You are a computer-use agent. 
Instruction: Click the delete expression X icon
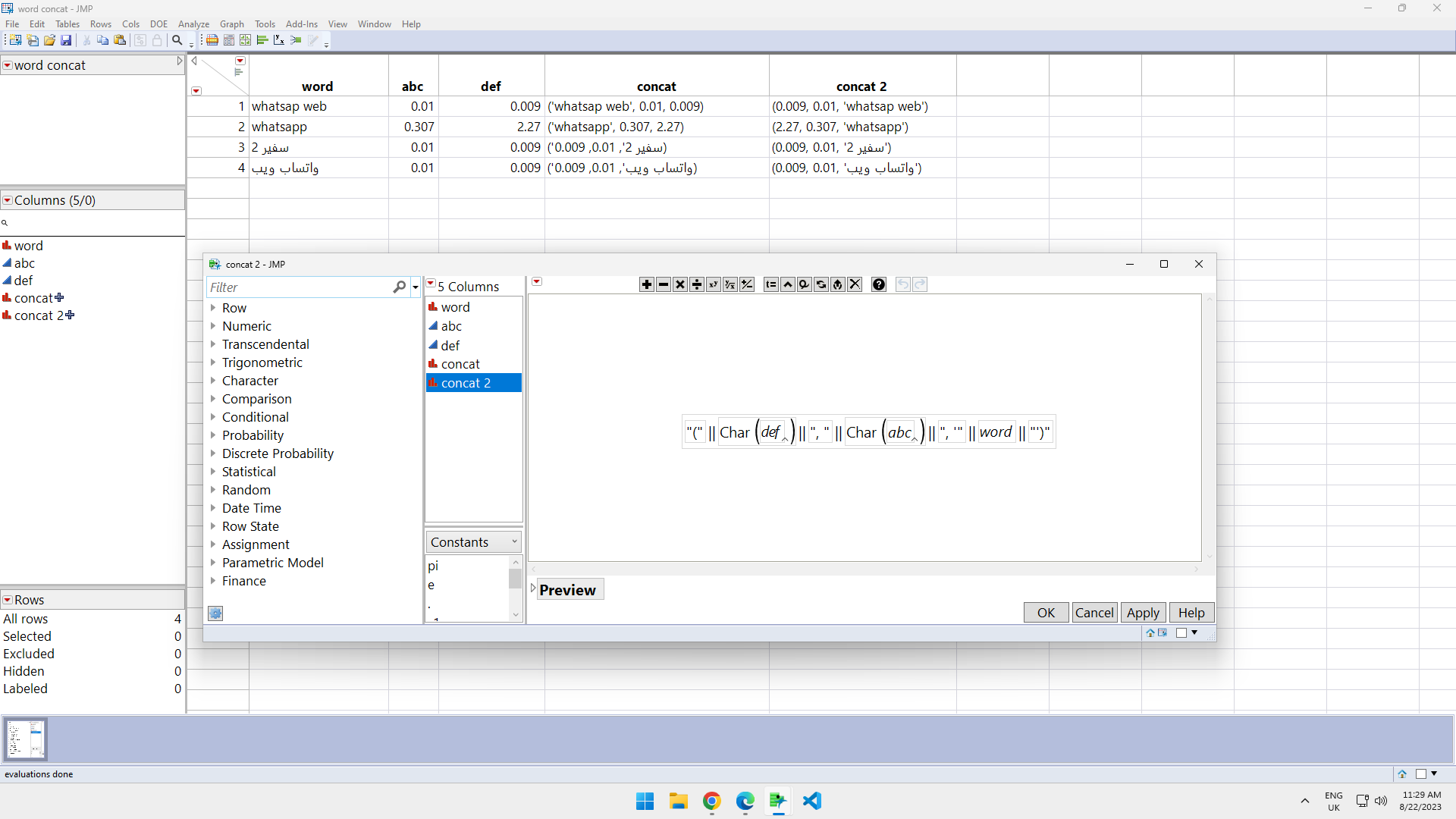coord(855,284)
